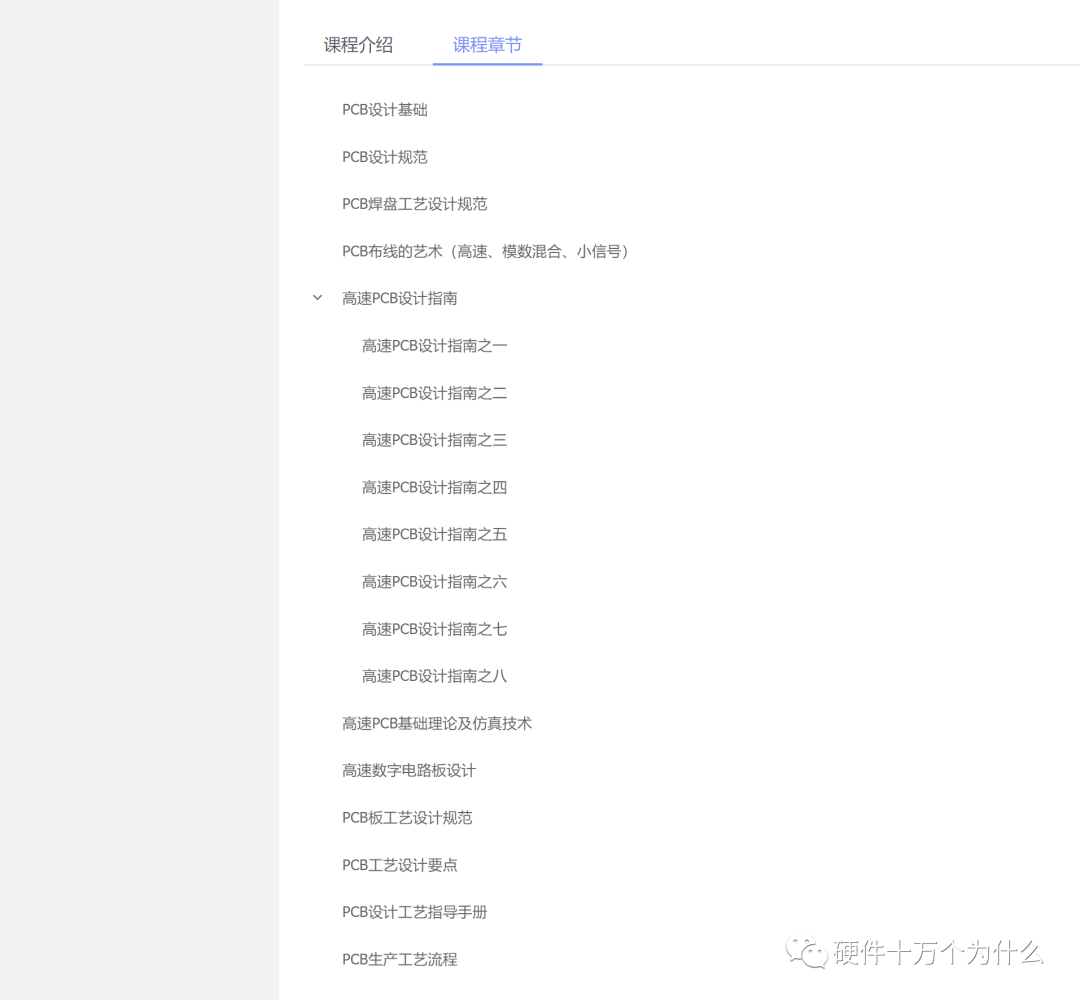Select the 课程章节 tab
This screenshot has width=1080, height=1000.
(487, 45)
